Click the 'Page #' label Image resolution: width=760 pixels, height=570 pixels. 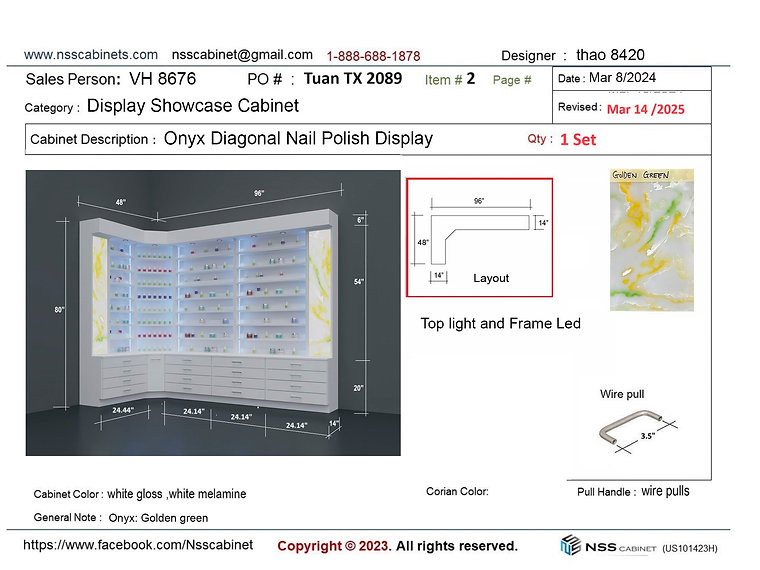tap(512, 80)
